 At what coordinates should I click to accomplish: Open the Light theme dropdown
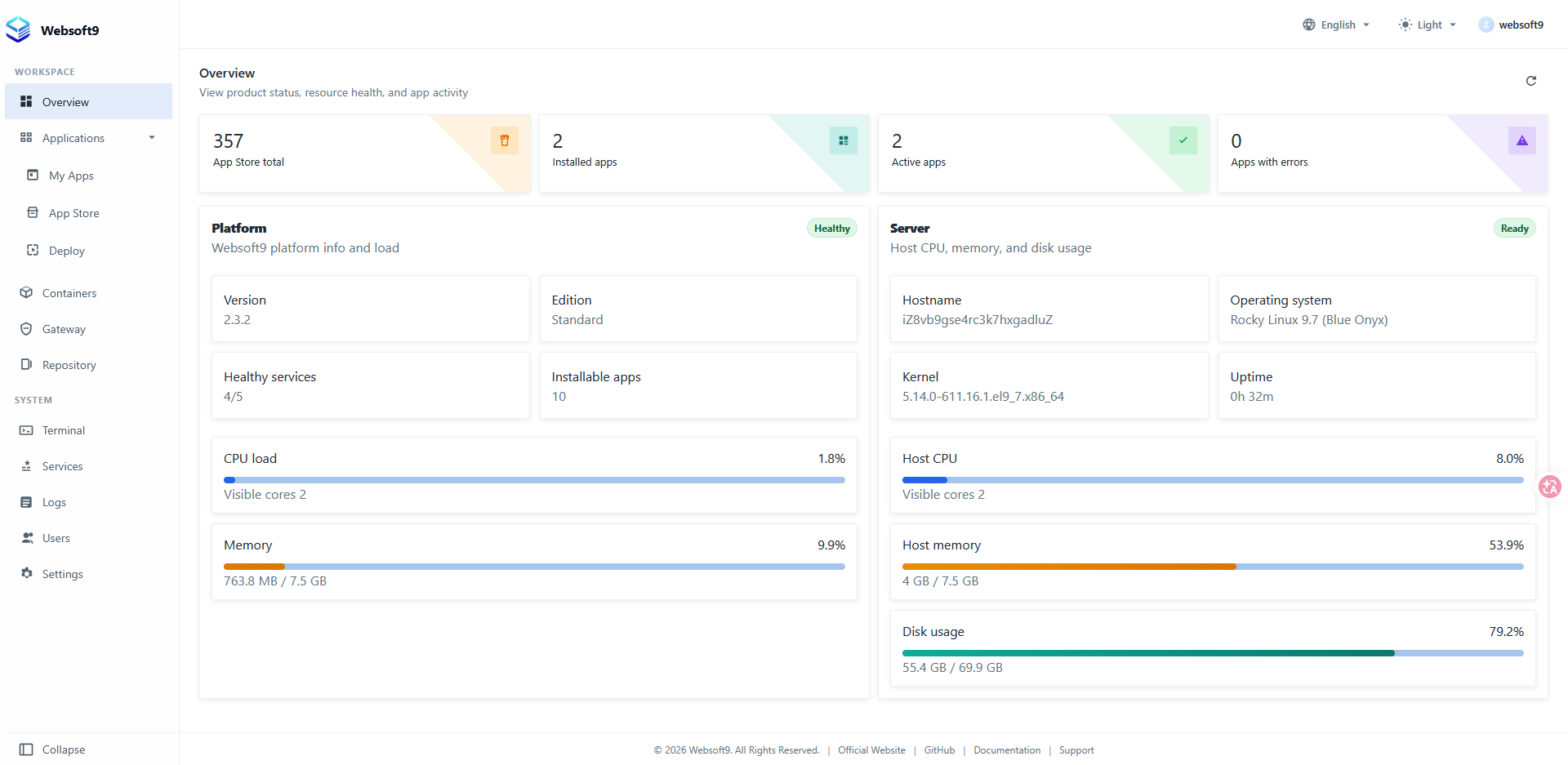[1428, 24]
